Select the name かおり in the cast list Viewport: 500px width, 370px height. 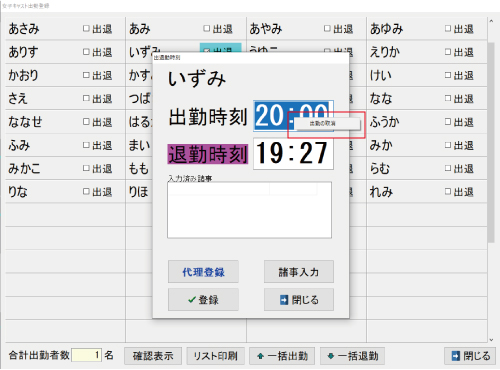(23, 75)
